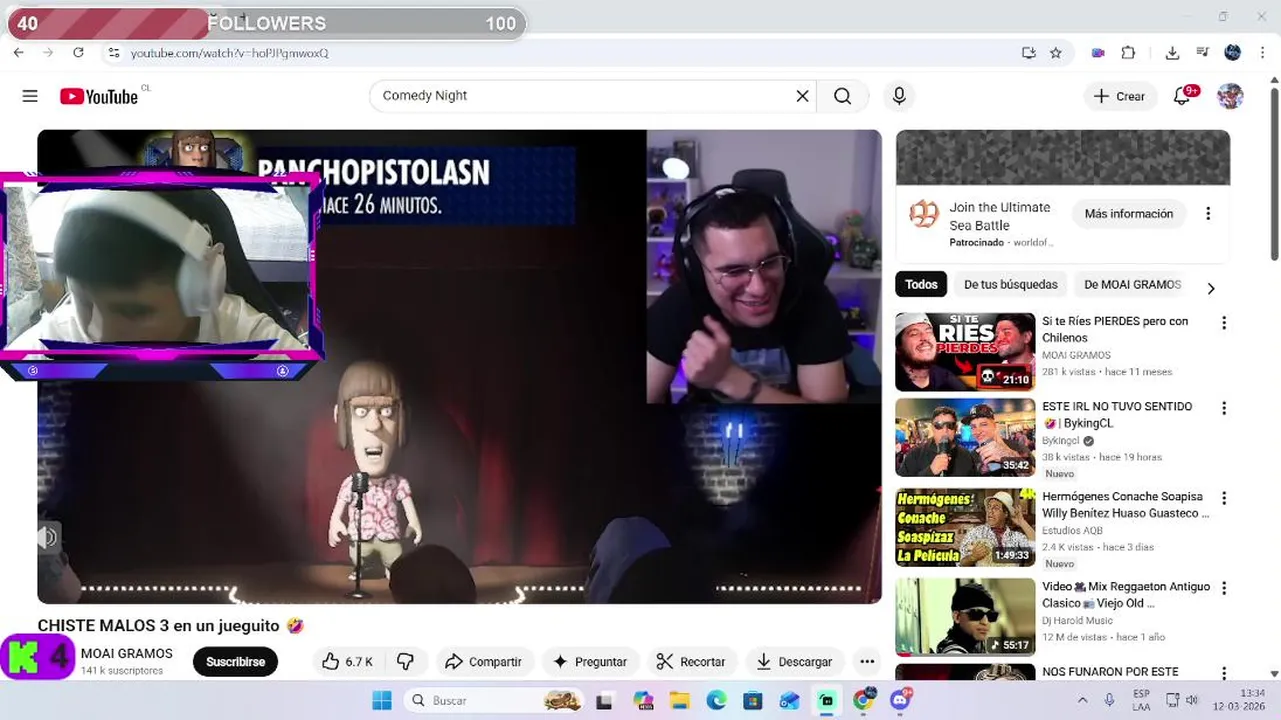Click Más información on the ad
Screen dimensions: 1281x720
click(x=1129, y=214)
